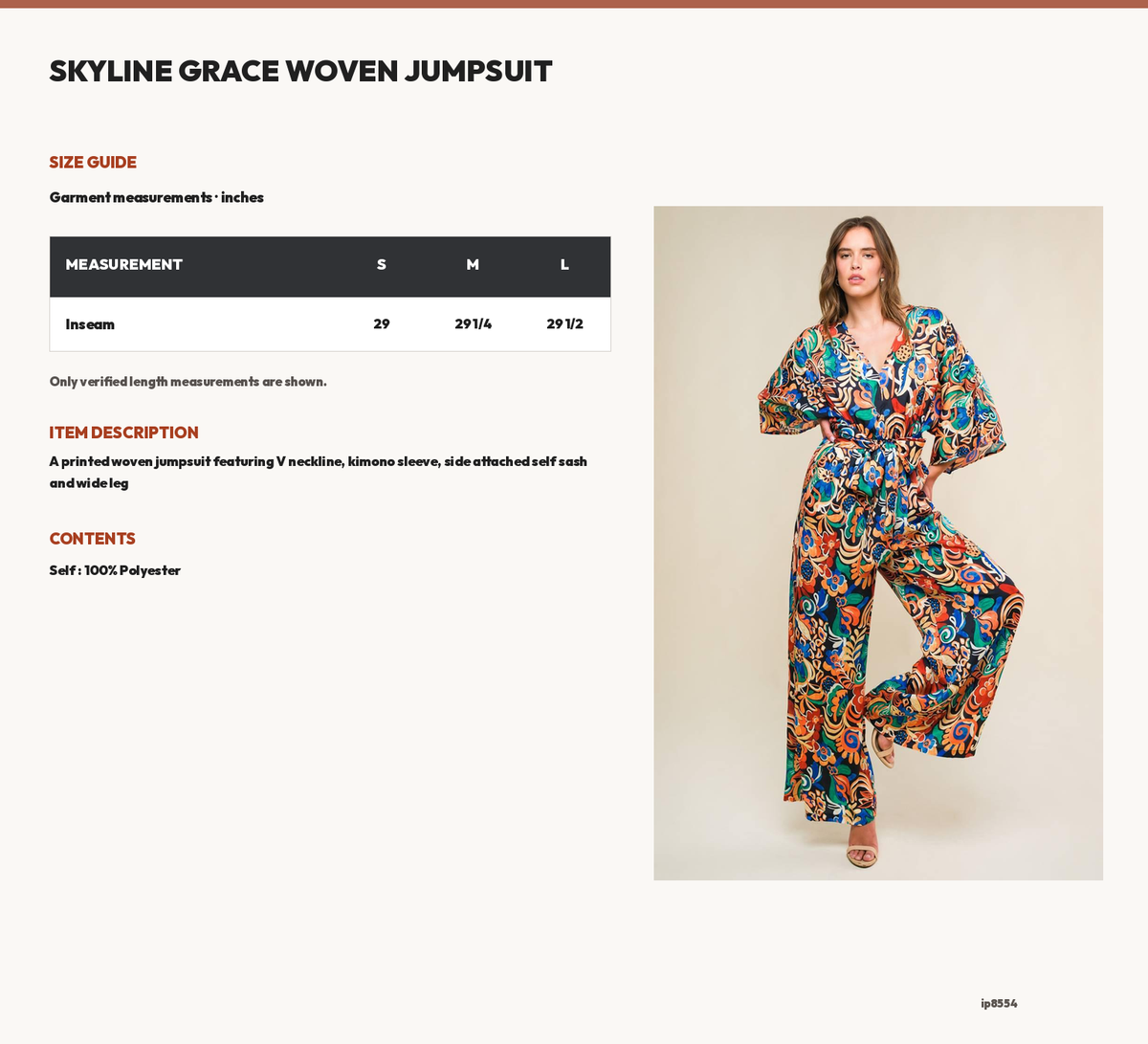The height and width of the screenshot is (1044, 1148).
Task: Click the ITEM DESCRIPTION heading
Action: tap(124, 433)
